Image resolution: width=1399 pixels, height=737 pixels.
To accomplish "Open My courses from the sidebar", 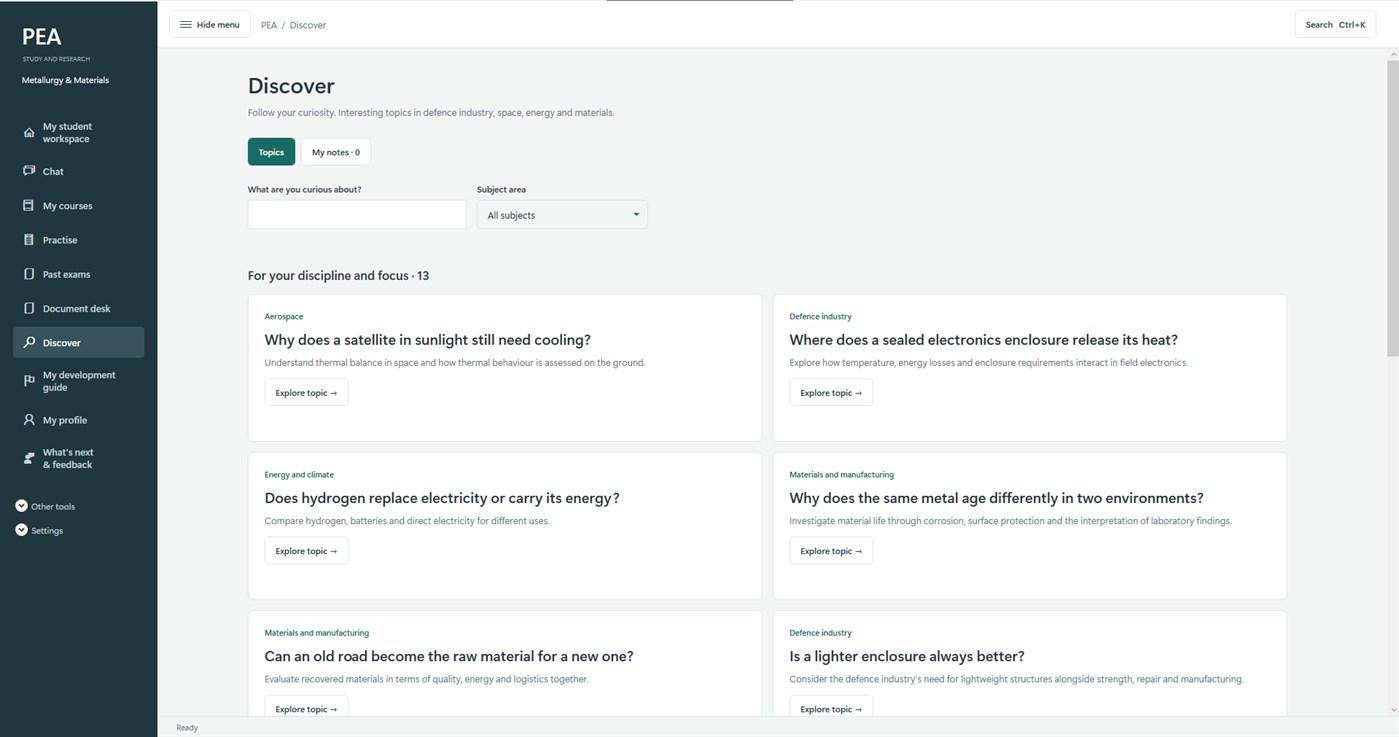I will point(78,206).
